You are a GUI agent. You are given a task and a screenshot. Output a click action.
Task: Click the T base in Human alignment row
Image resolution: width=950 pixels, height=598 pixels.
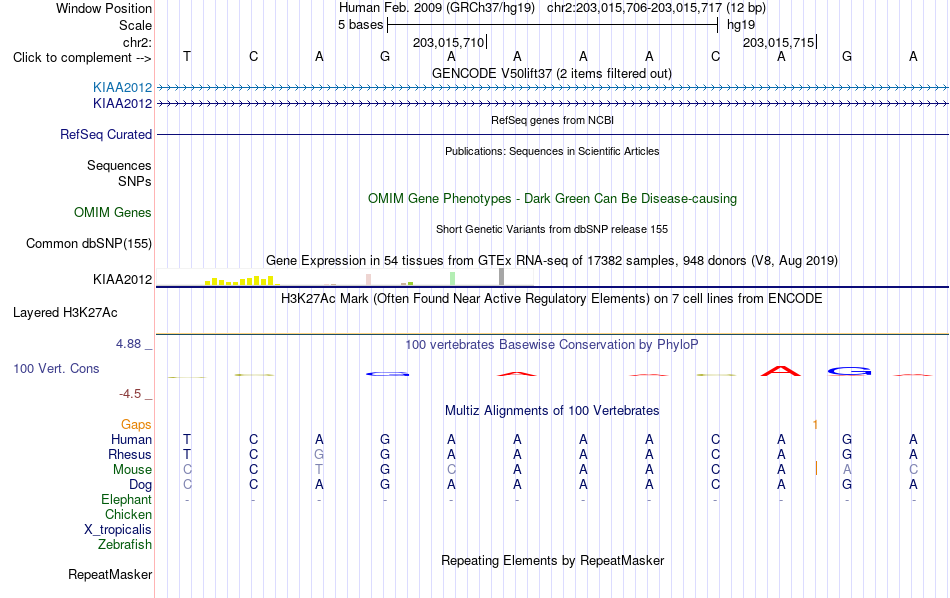click(x=187, y=439)
